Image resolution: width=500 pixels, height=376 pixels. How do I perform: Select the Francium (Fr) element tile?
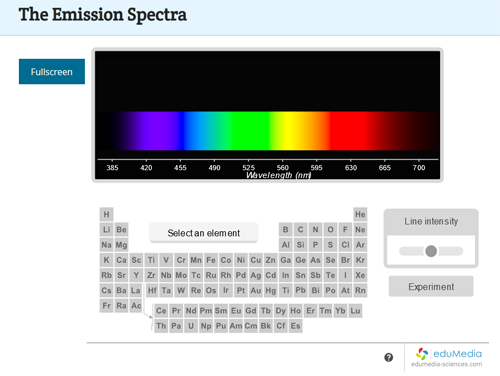point(106,306)
